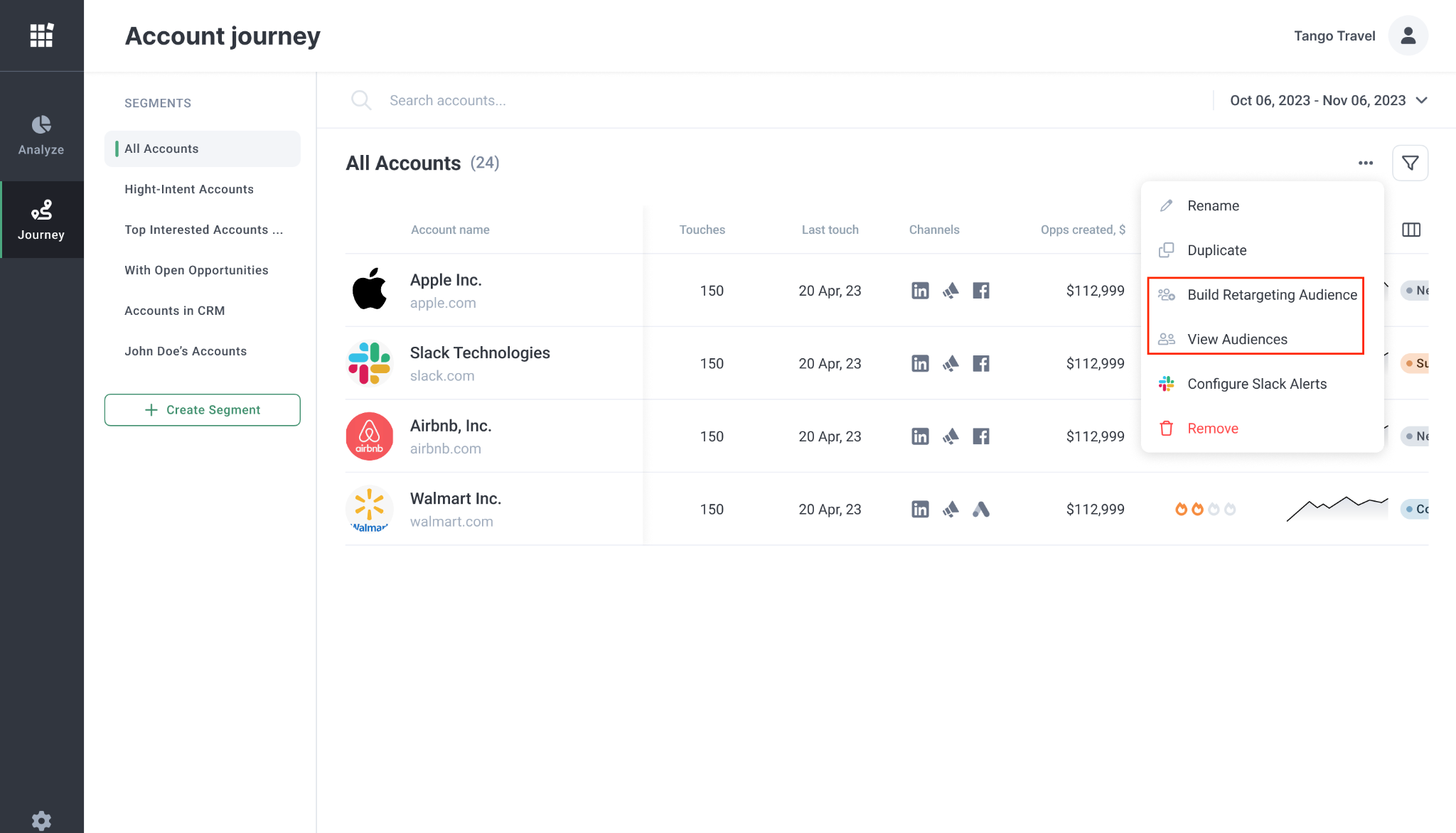Image resolution: width=1456 pixels, height=833 pixels.
Task: Click Facebook channel icon for Slack Technologies
Action: coord(981,364)
